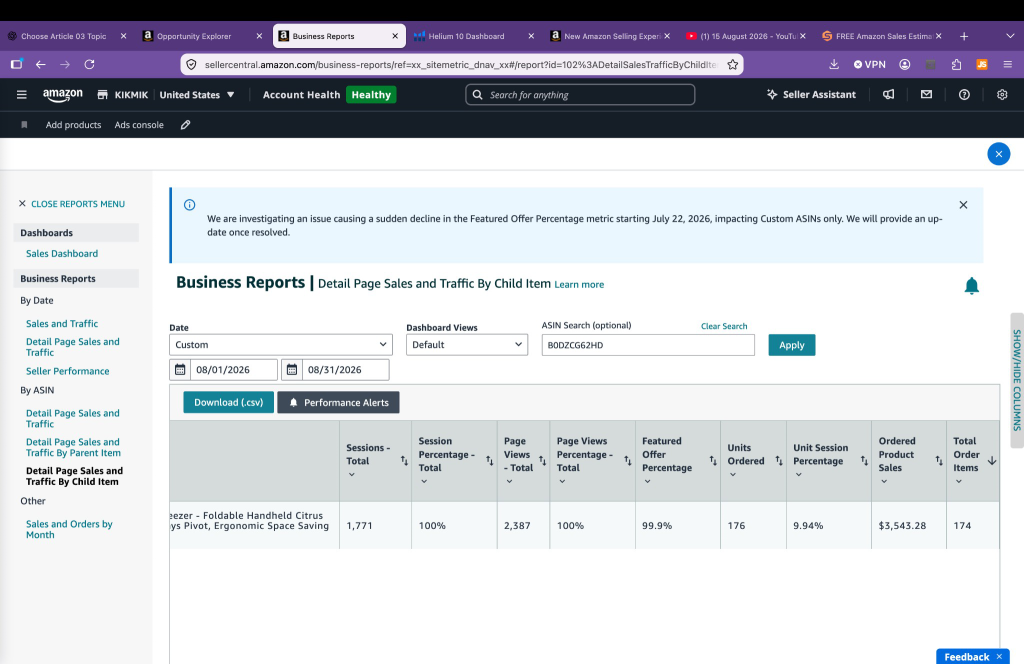Click the VPN button in browser toolbar
The width and height of the screenshot is (1024, 664).
coord(869,64)
